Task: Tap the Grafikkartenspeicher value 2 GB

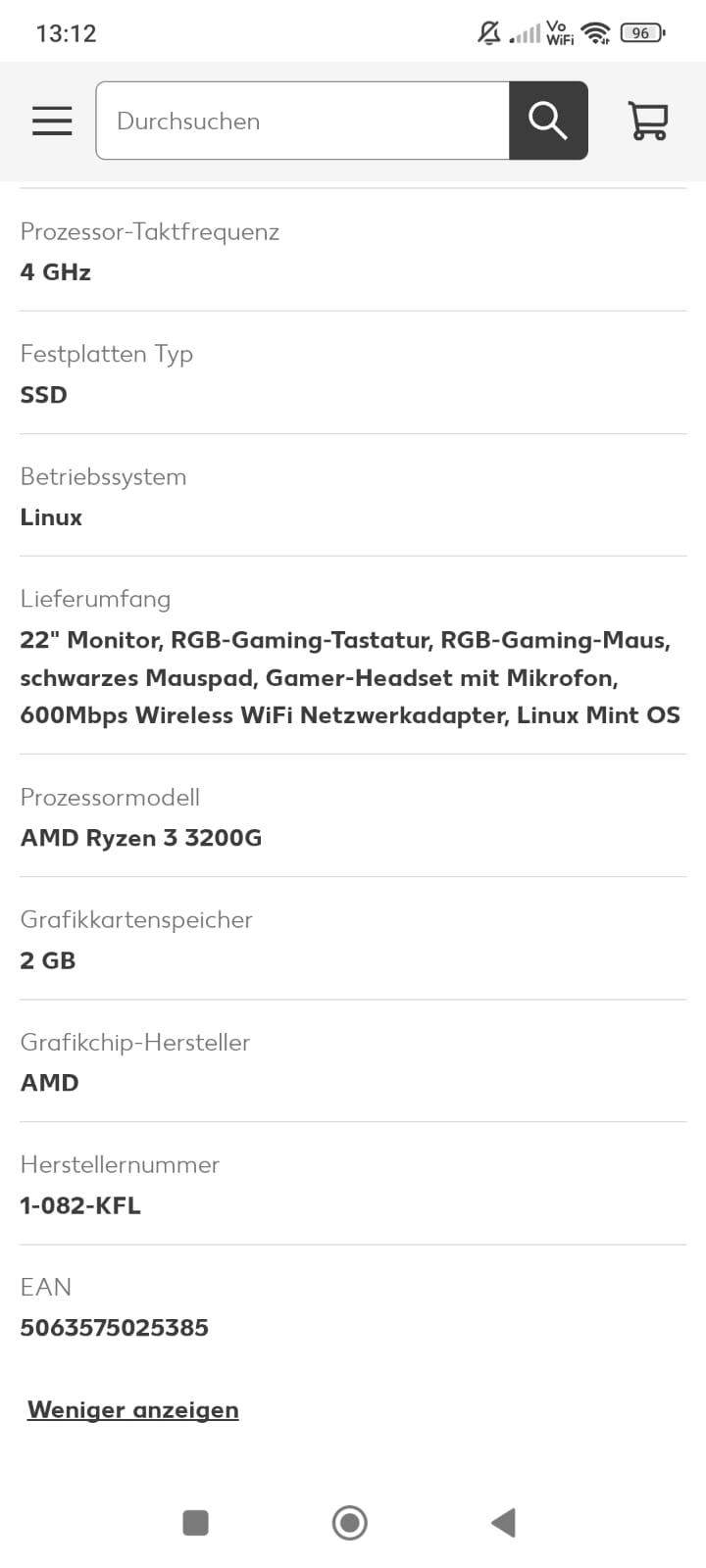Action: [x=48, y=960]
